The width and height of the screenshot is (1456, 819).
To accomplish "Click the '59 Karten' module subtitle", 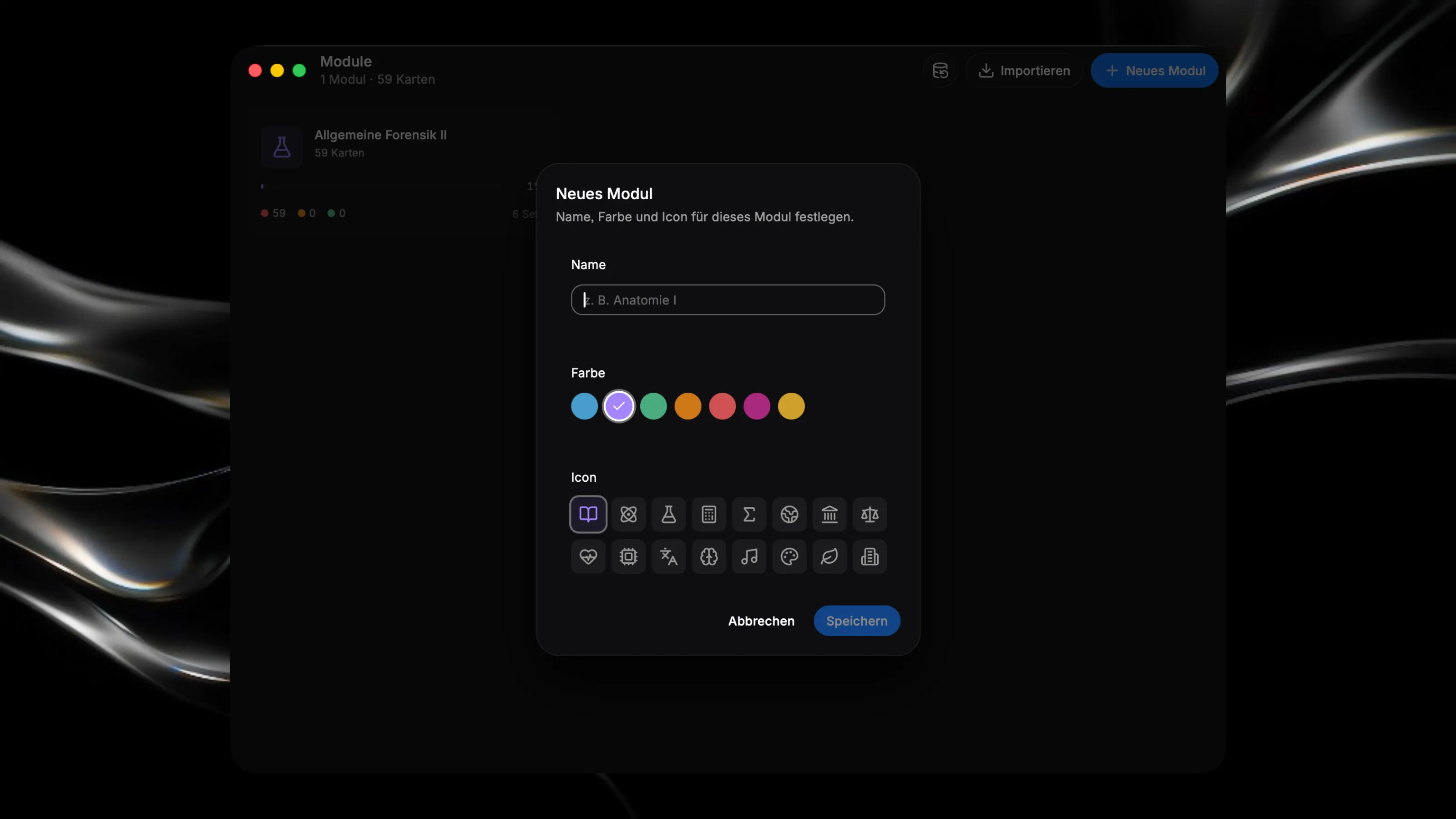I will 339,152.
